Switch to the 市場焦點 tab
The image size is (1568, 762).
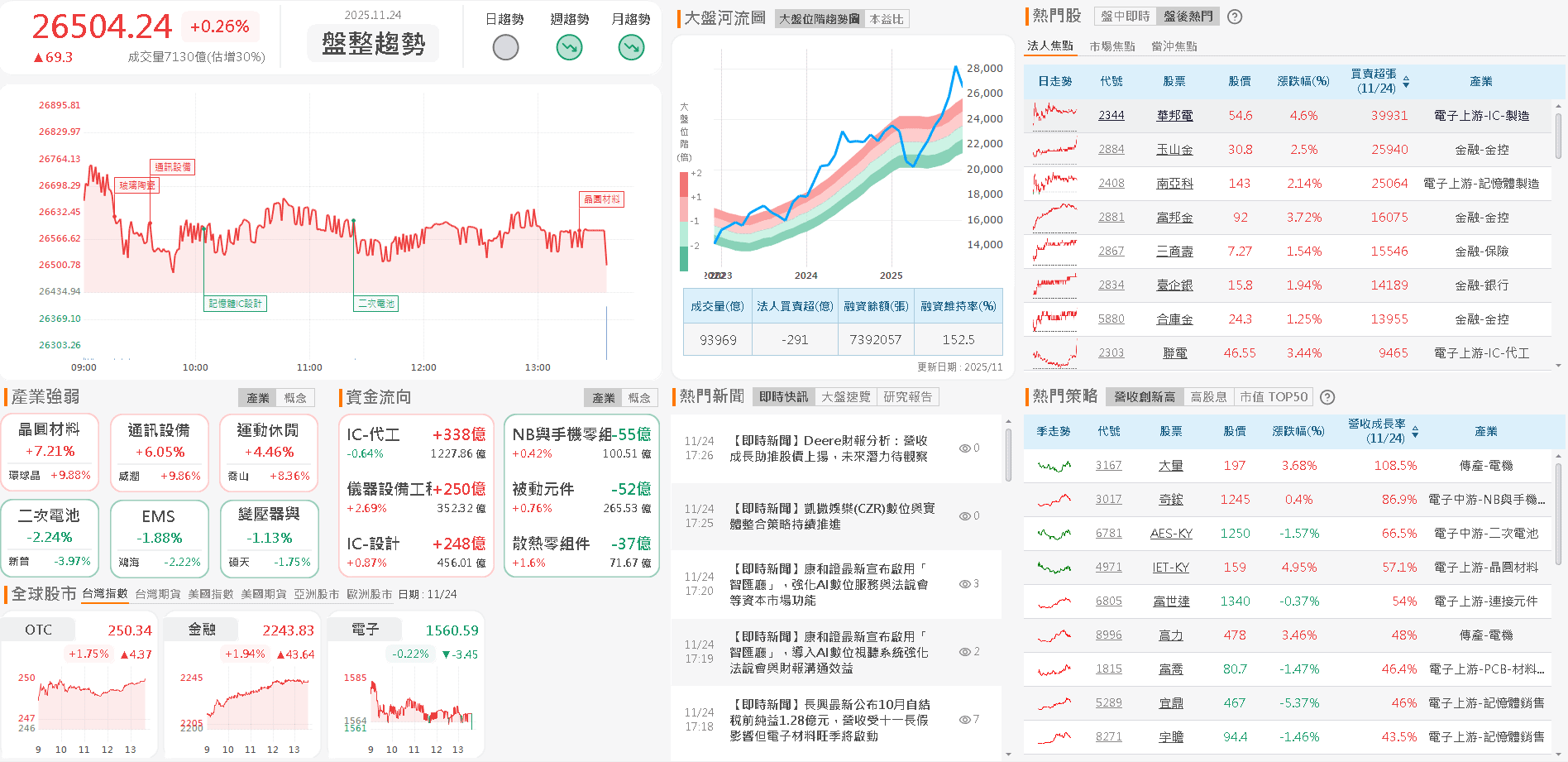pos(1112,46)
